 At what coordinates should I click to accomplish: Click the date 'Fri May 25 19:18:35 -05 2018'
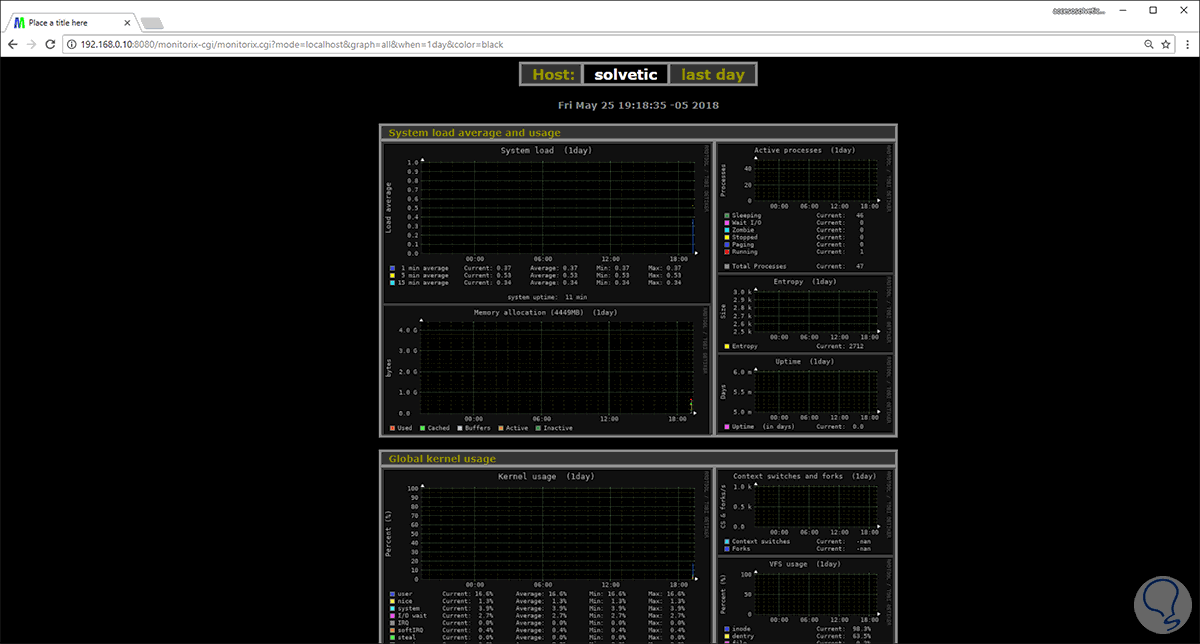tap(638, 105)
